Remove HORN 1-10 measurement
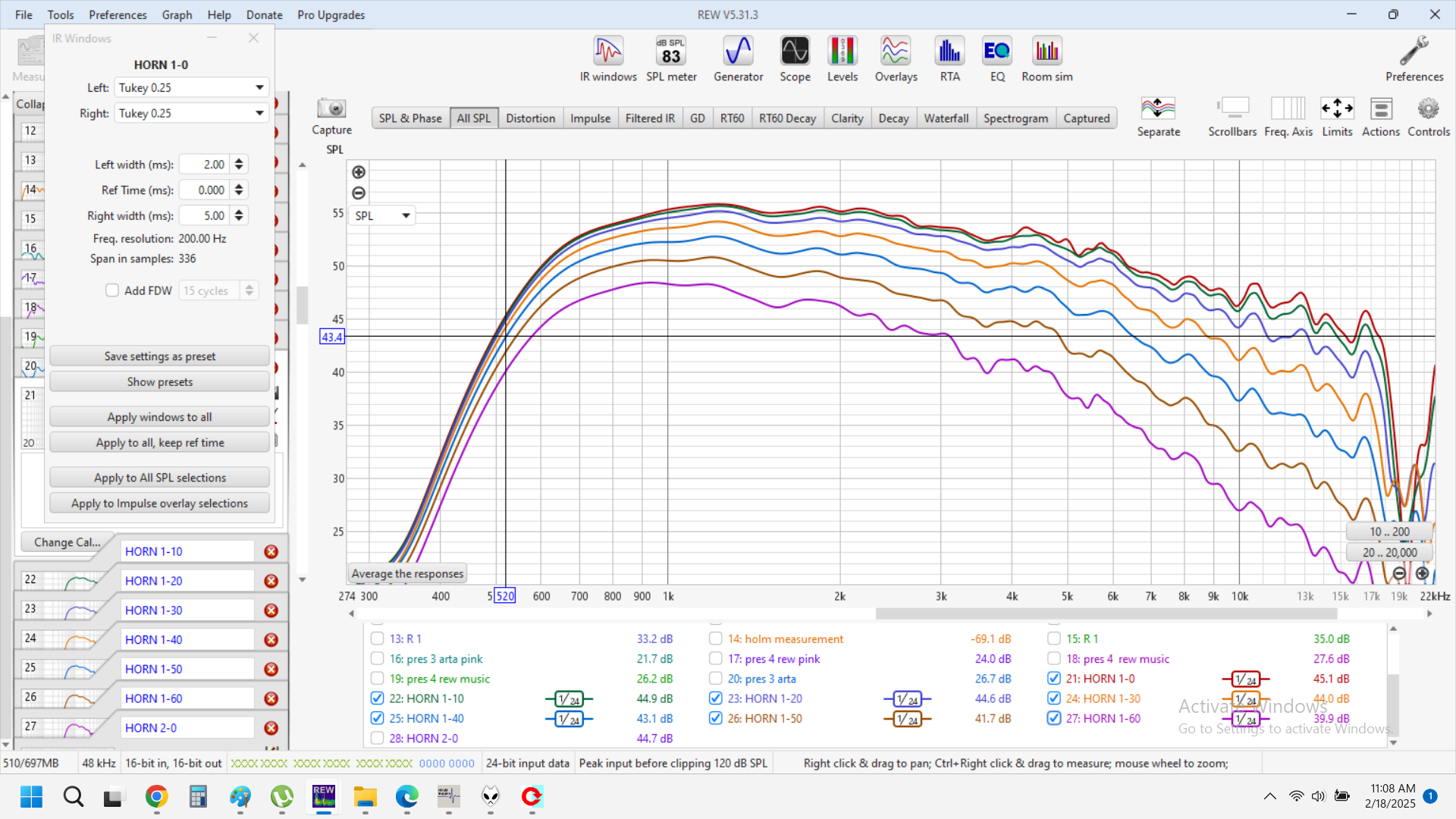Image resolution: width=1456 pixels, height=819 pixels. point(271,552)
